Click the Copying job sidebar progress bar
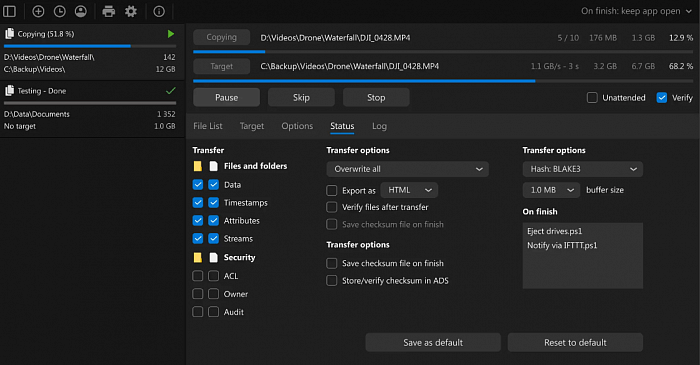This screenshot has height=365, width=700. 90,46
